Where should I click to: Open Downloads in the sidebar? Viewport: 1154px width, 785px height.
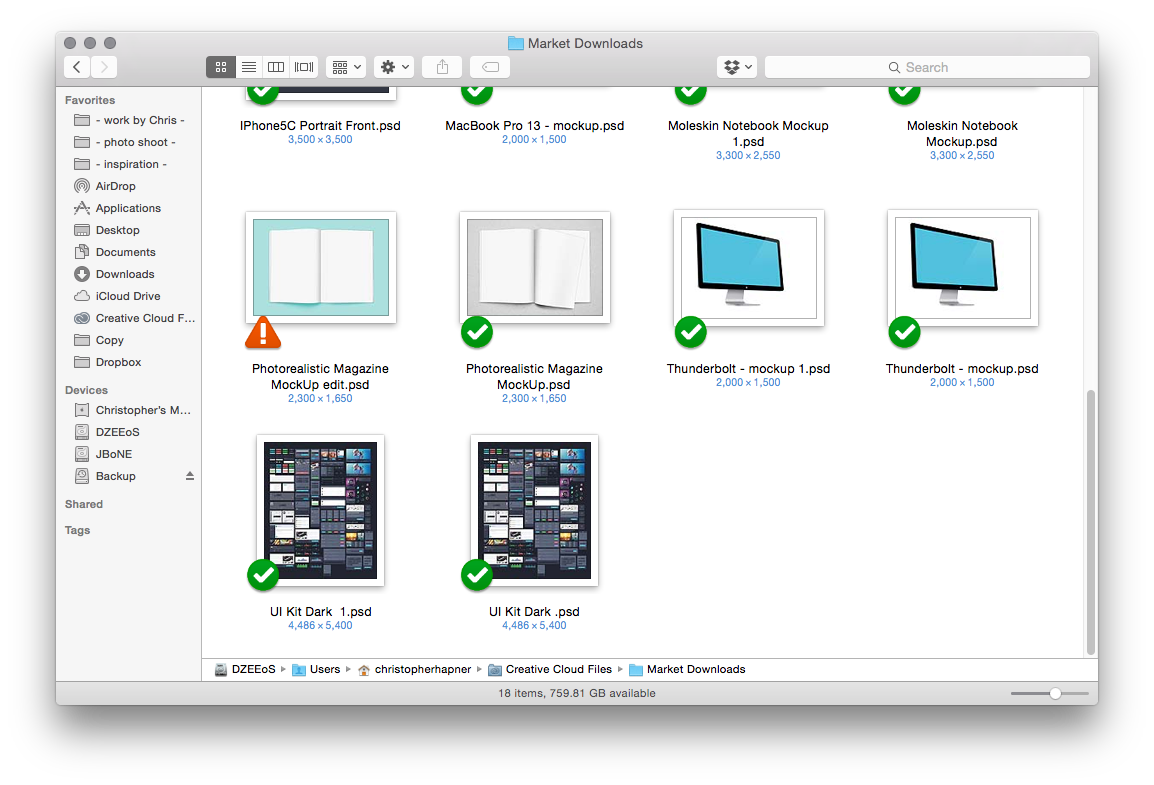coord(129,274)
